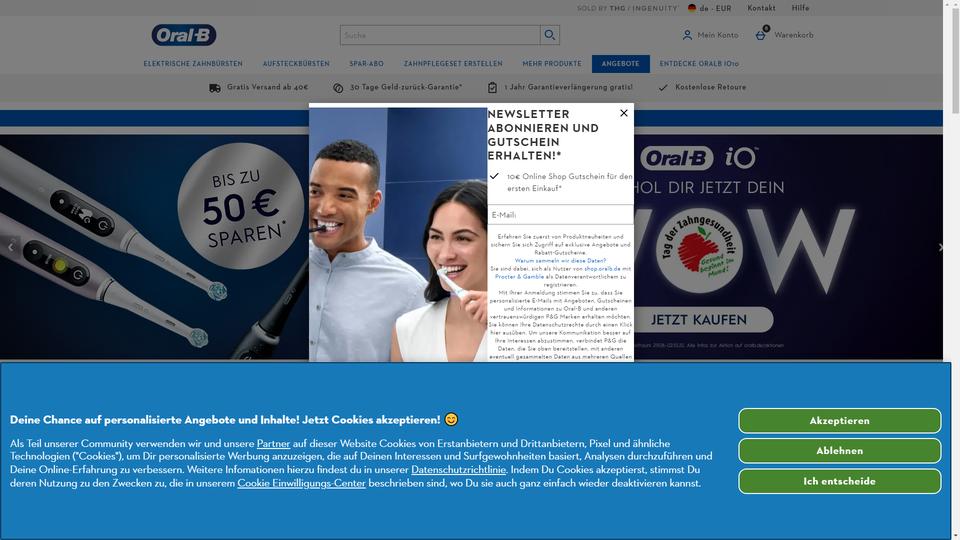Open Entdecke OralB iO10 menu item
The width and height of the screenshot is (960, 540).
click(x=699, y=64)
